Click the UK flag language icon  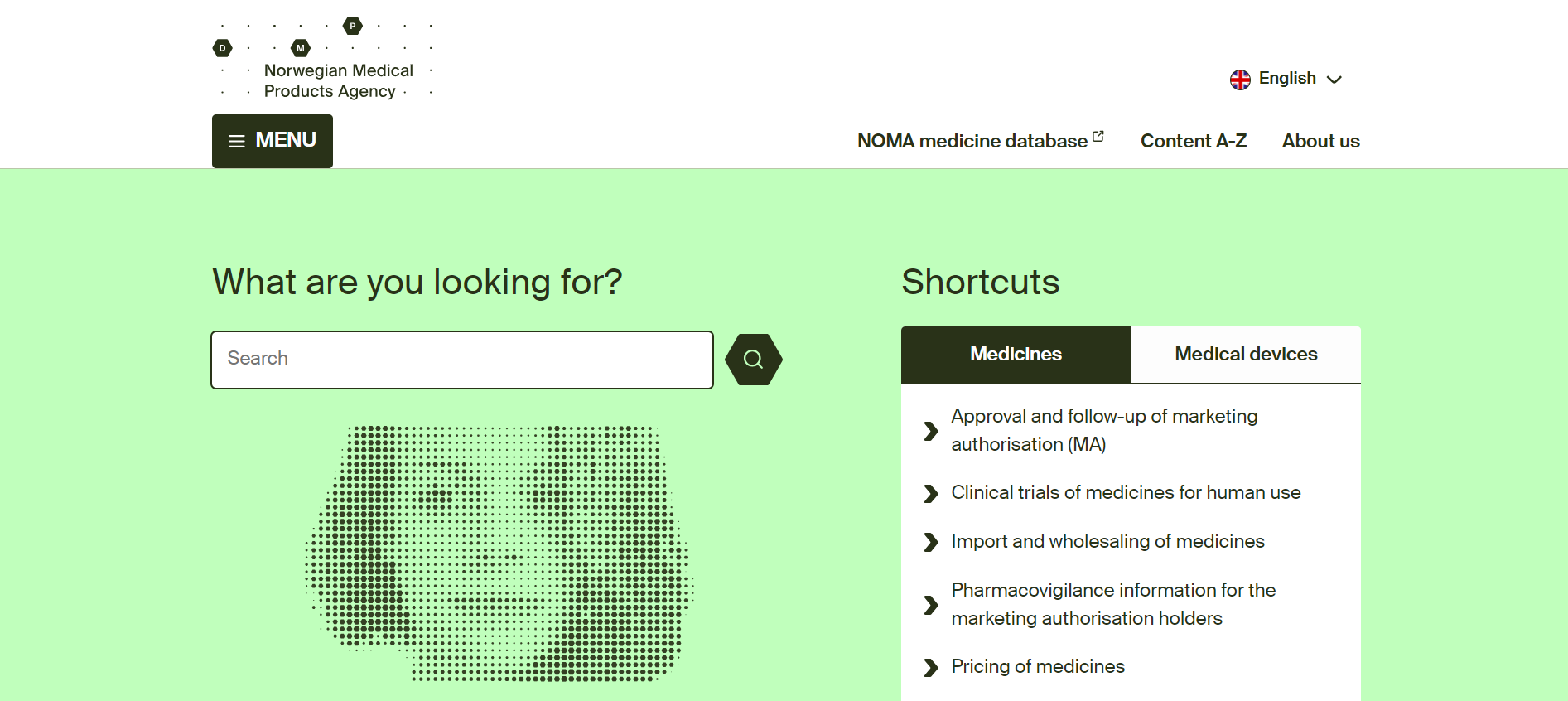pyautogui.click(x=1240, y=80)
